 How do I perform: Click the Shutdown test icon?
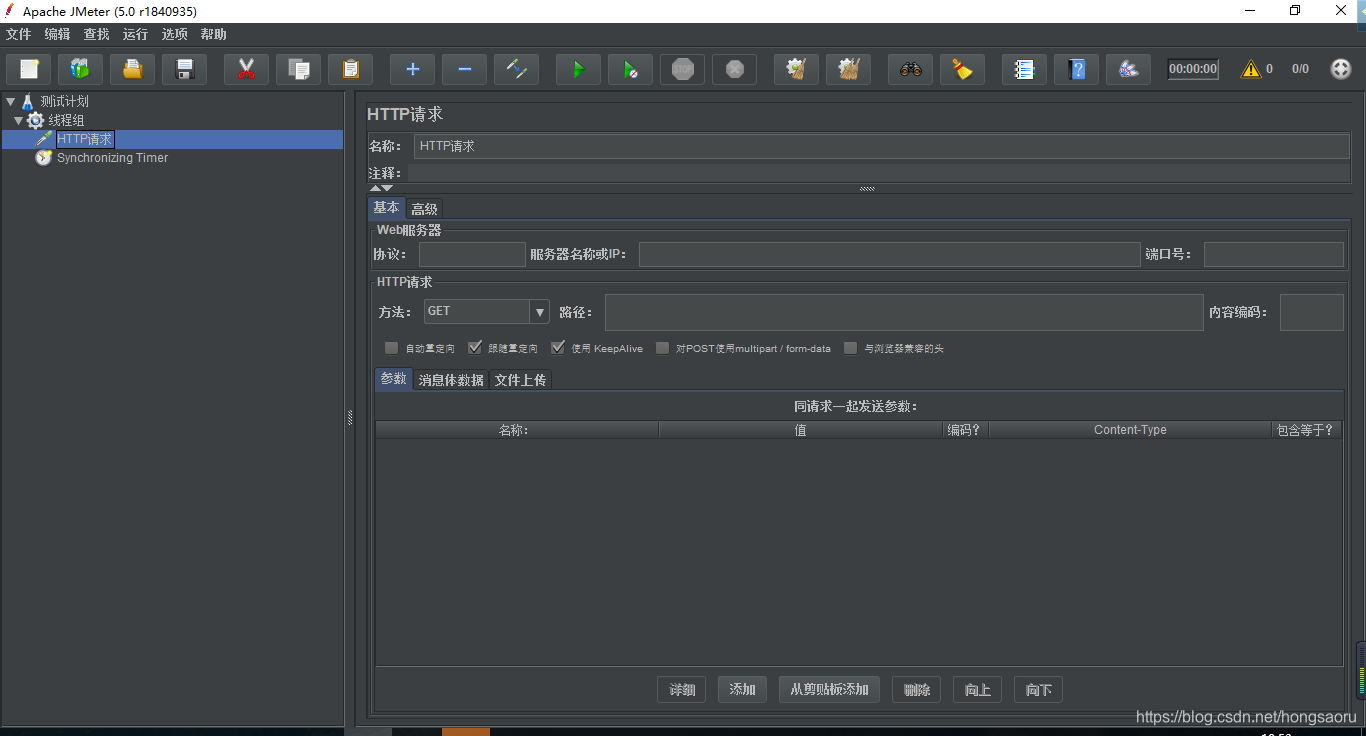(735, 69)
